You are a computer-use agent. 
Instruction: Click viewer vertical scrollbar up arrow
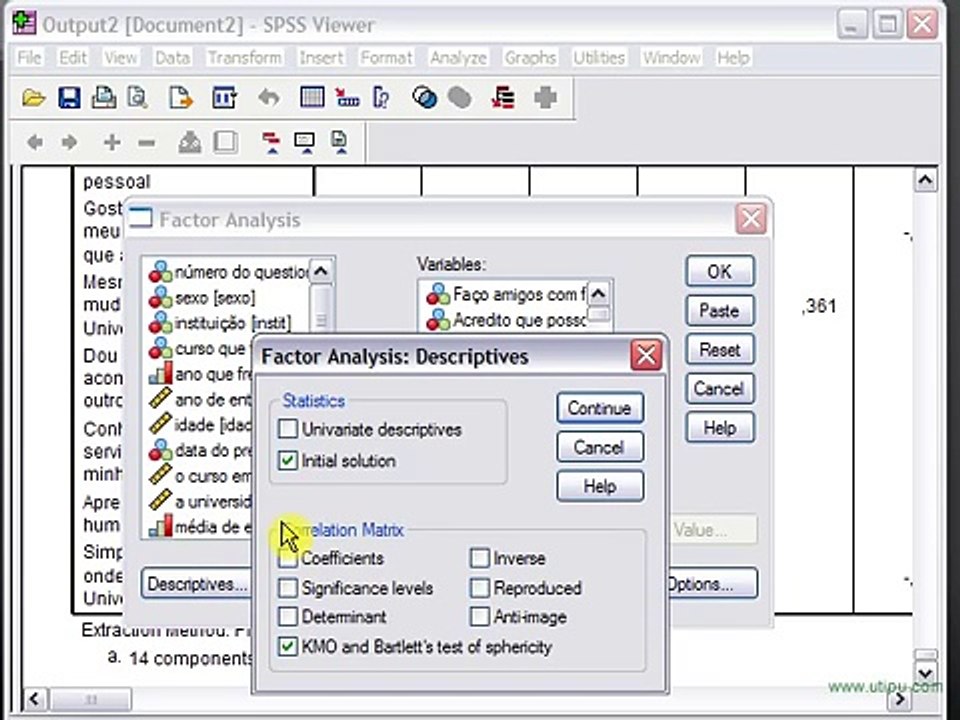click(925, 180)
